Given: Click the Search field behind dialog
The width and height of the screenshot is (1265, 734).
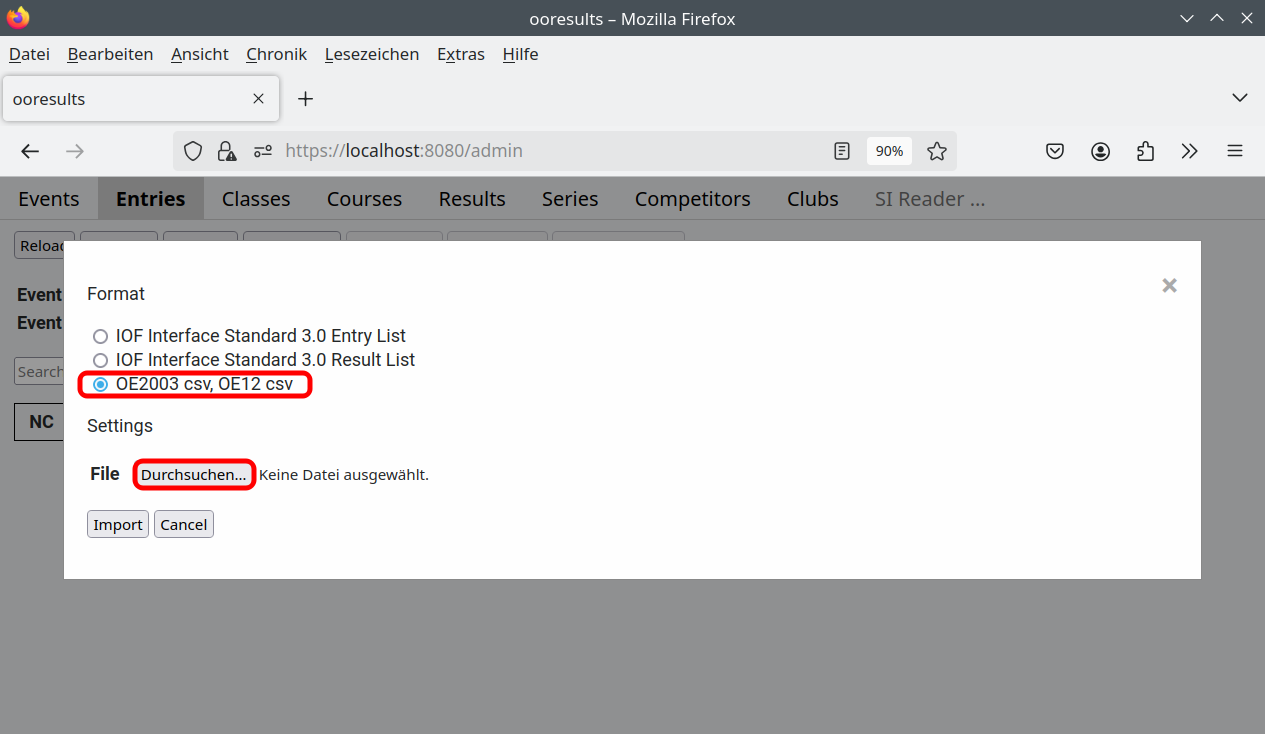Looking at the screenshot, I should point(40,371).
